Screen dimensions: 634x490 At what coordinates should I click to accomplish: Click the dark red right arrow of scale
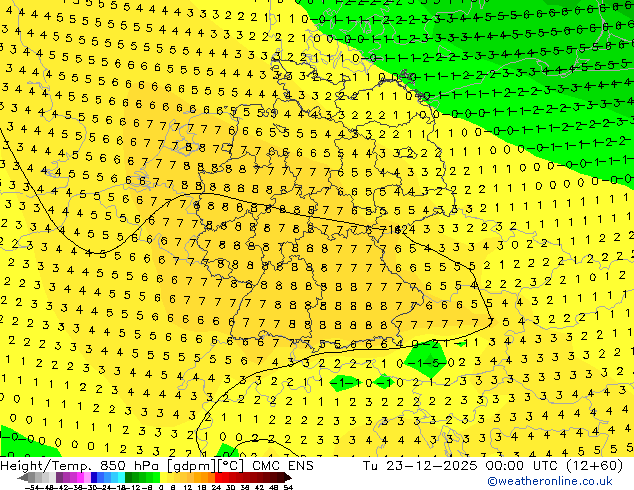coord(288,478)
